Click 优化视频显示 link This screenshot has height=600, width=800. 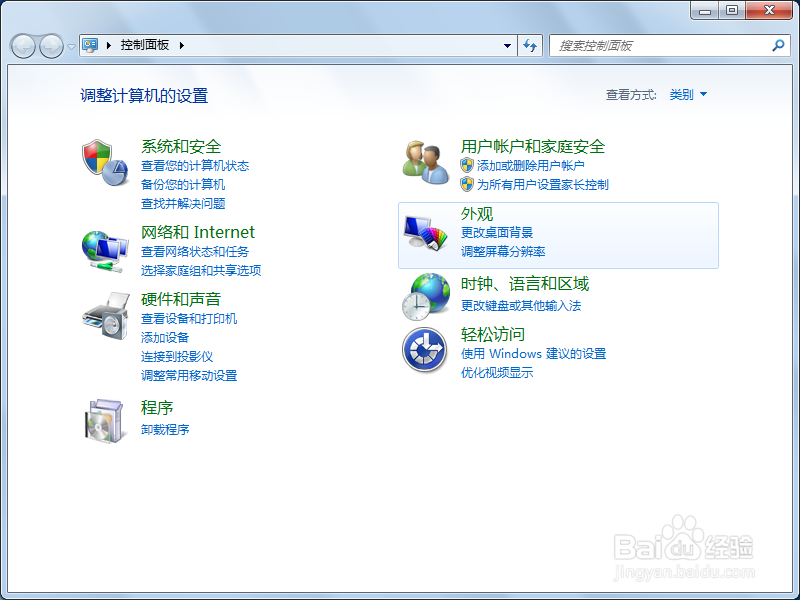click(497, 372)
